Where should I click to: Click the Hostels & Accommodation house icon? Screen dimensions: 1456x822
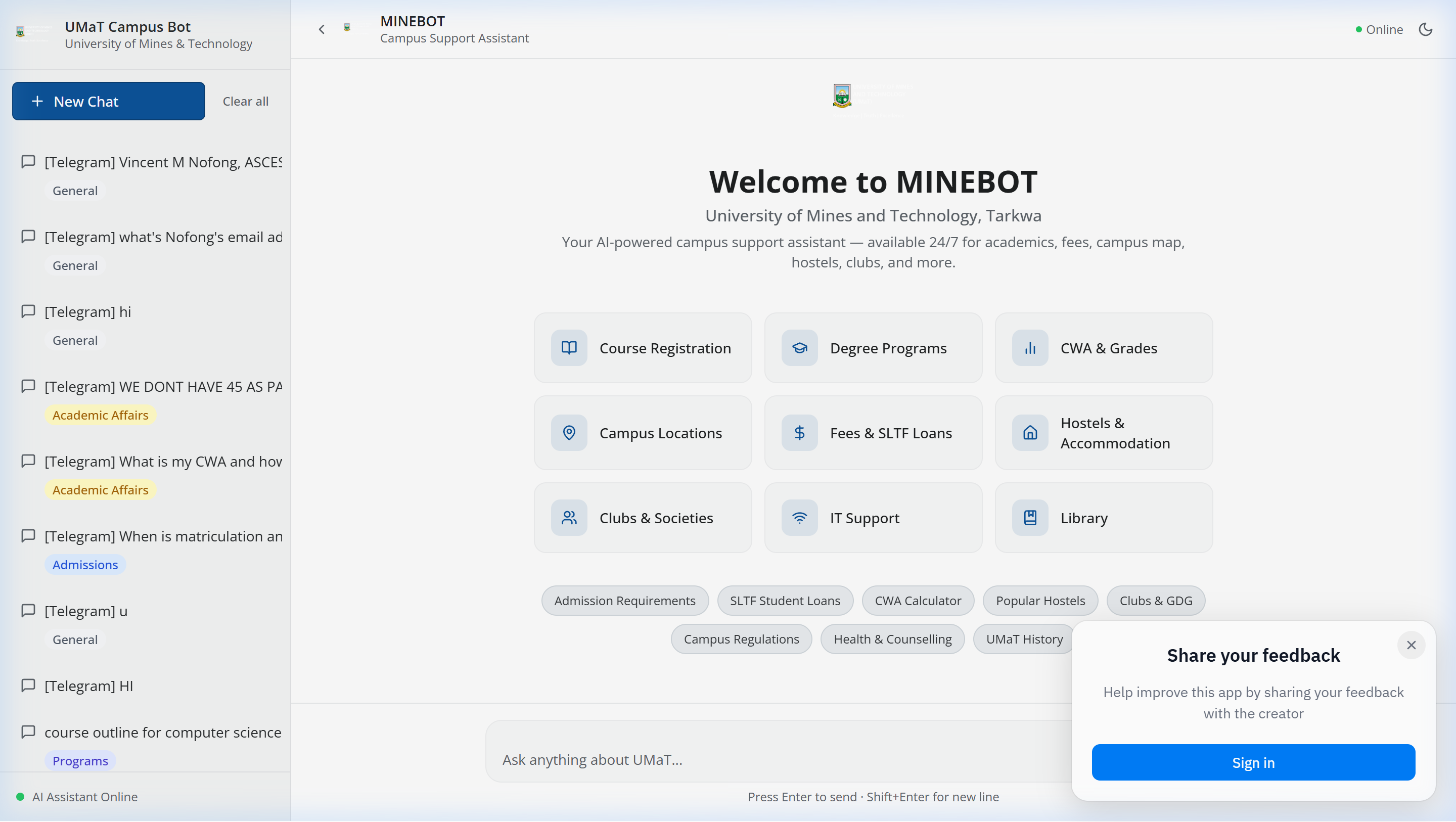point(1030,432)
